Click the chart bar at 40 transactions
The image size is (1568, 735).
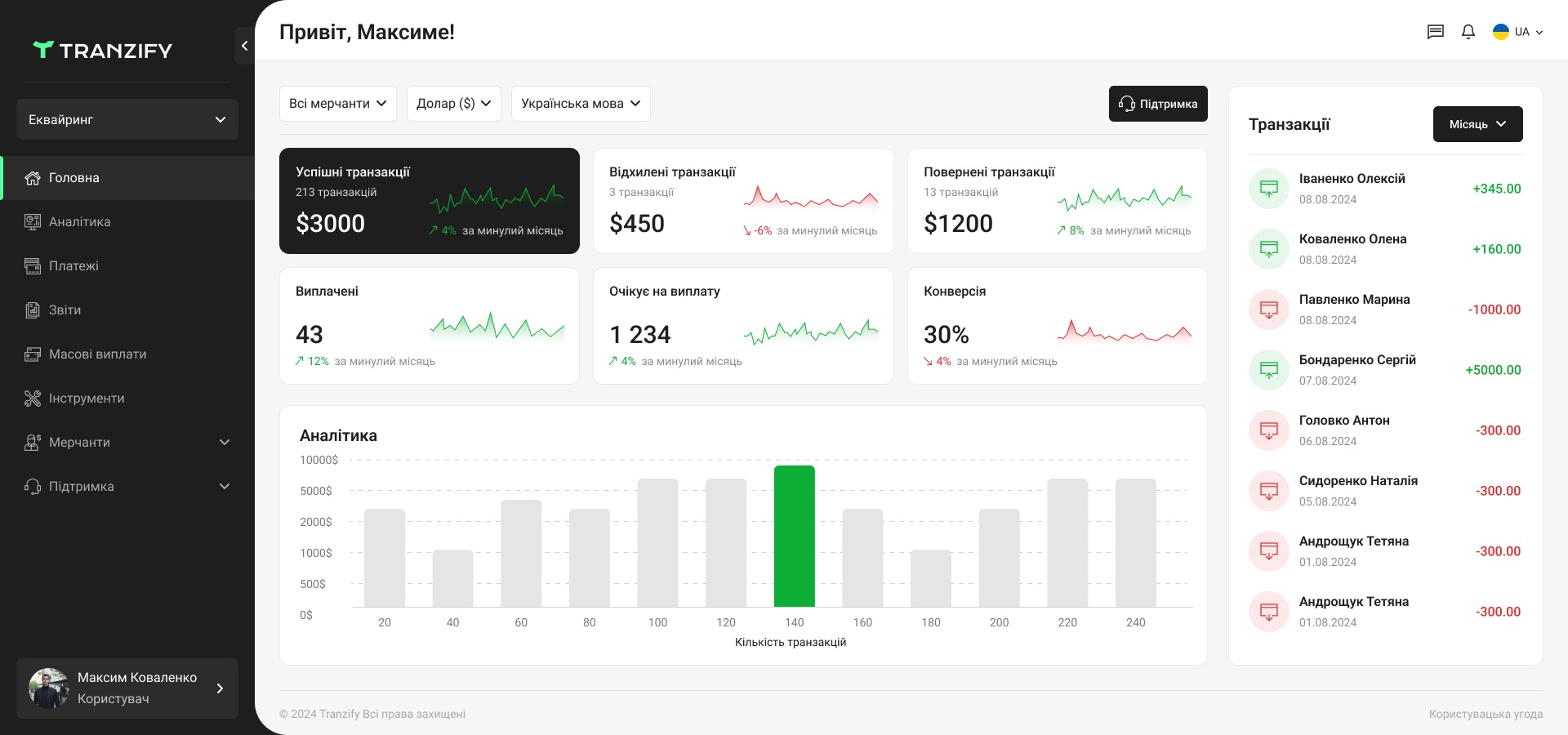[453, 578]
